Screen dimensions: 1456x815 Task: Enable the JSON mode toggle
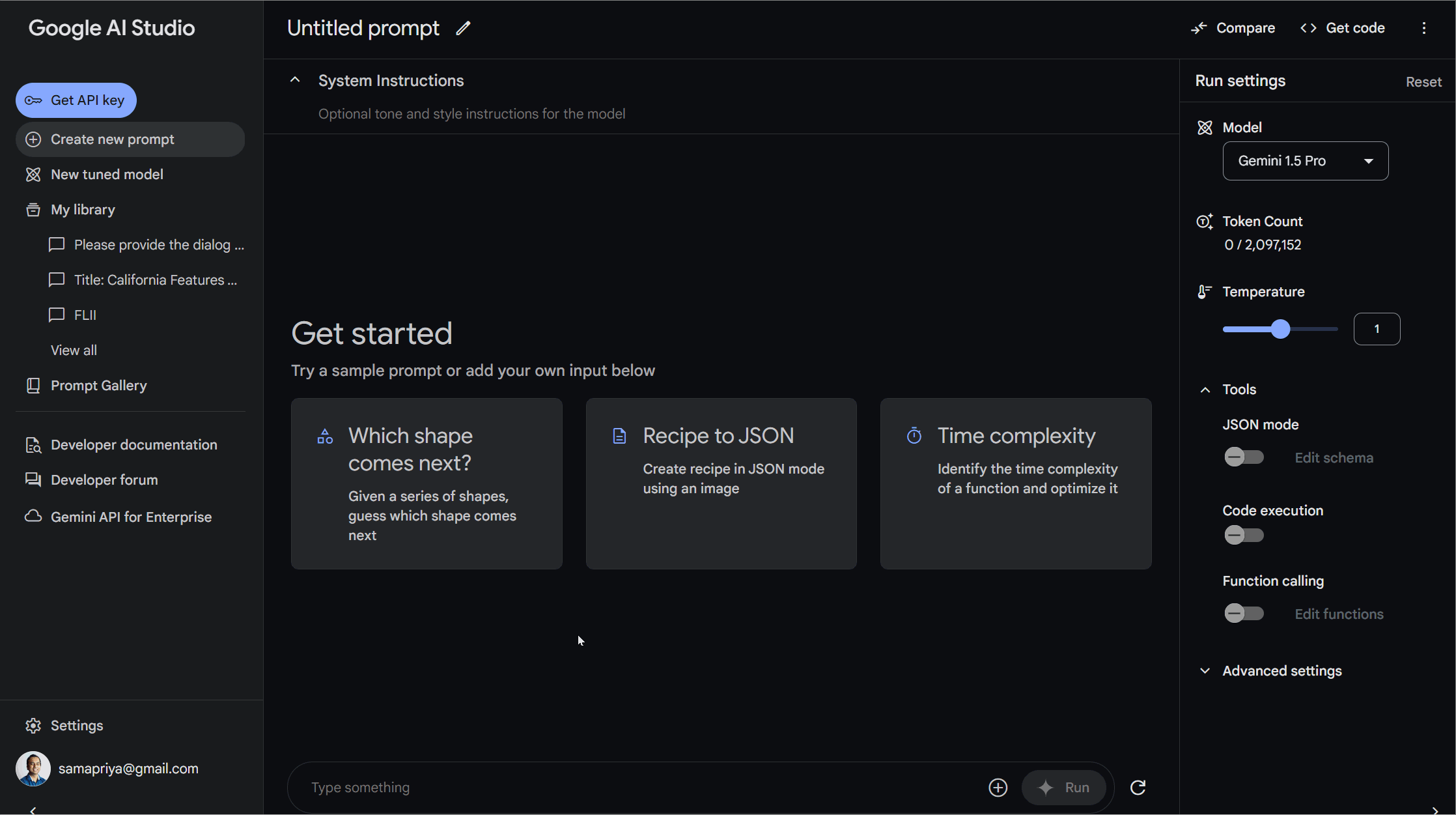[x=1244, y=457]
